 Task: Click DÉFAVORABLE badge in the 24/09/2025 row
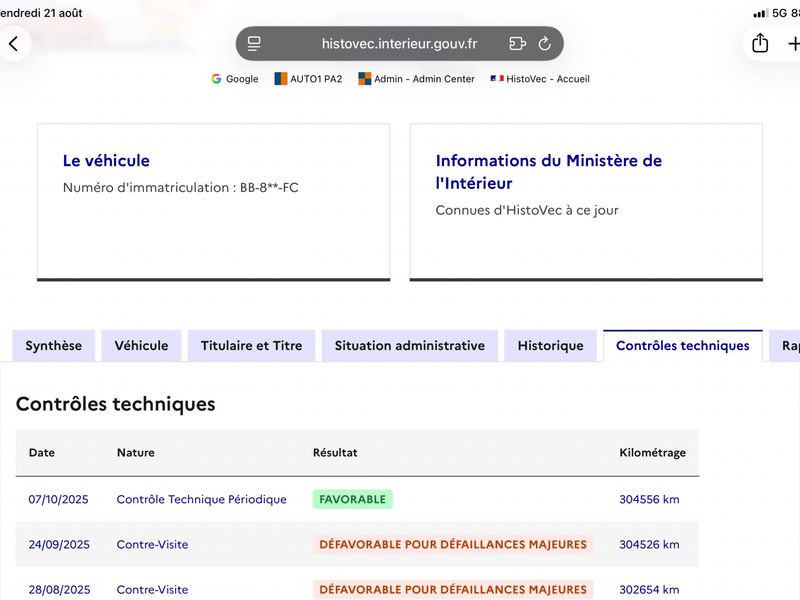coord(453,544)
